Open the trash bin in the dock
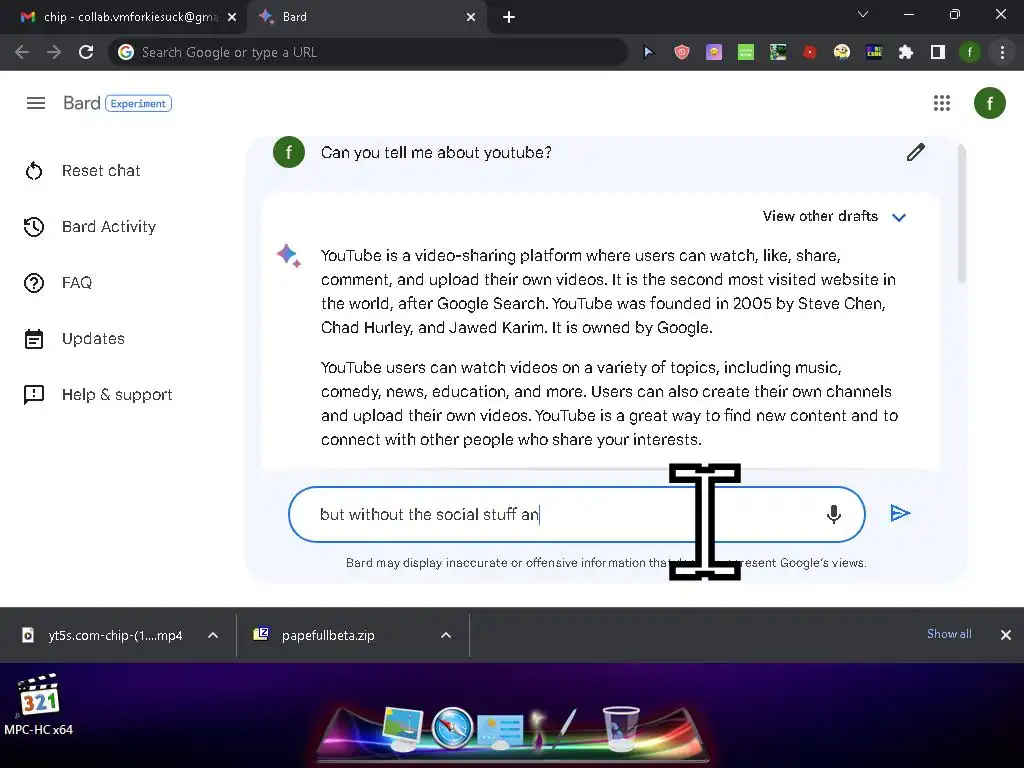This screenshot has width=1024, height=768. (x=620, y=728)
